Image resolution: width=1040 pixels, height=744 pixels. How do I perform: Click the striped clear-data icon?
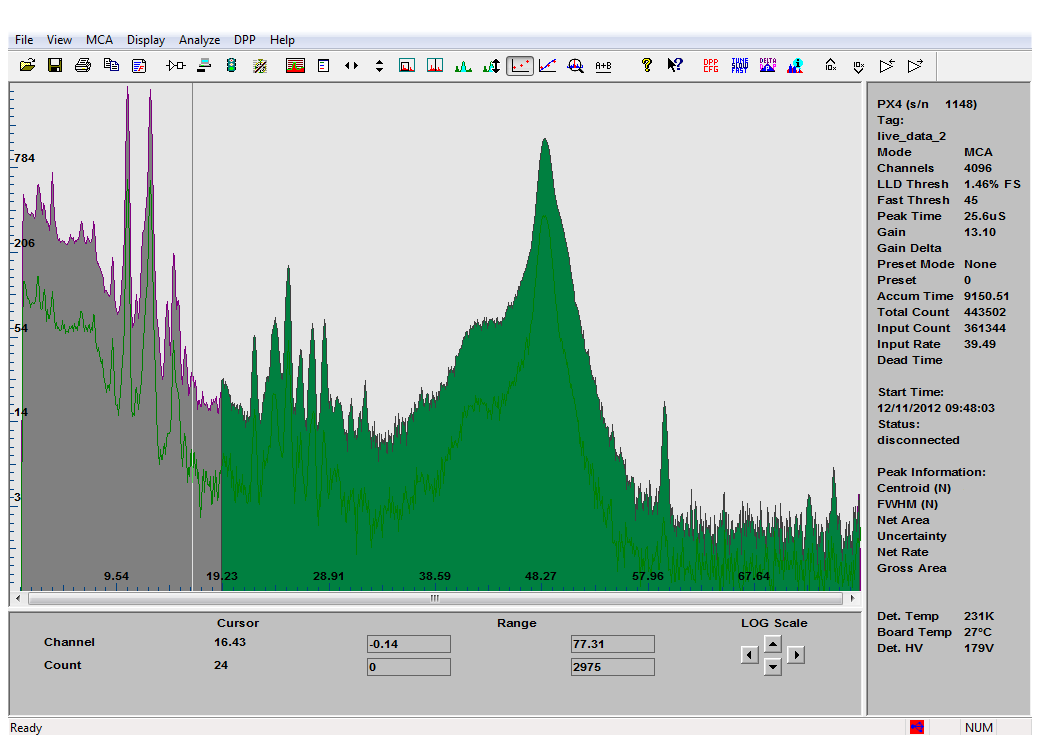tap(260, 66)
